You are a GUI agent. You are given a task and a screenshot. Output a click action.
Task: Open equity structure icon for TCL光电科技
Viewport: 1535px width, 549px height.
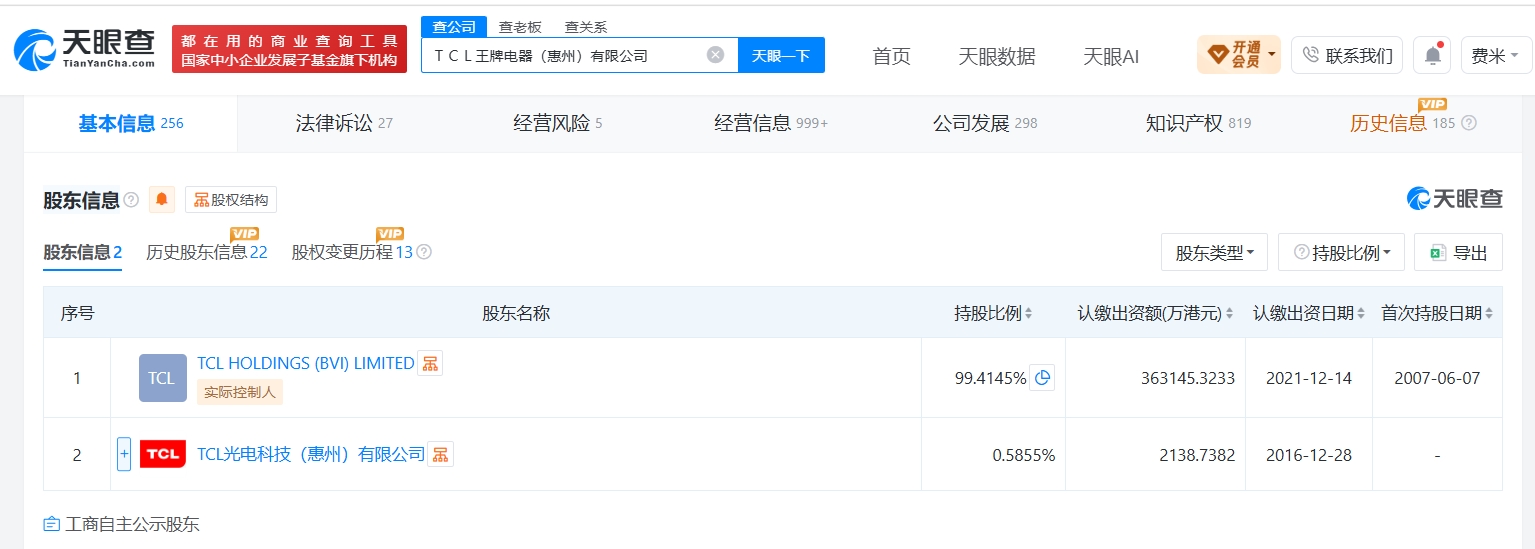pyautogui.click(x=441, y=454)
